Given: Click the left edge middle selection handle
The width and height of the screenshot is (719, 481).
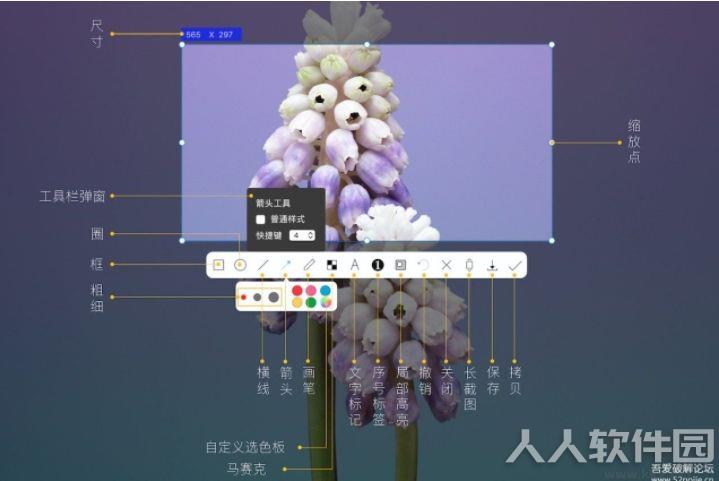Looking at the screenshot, I should [x=182, y=143].
